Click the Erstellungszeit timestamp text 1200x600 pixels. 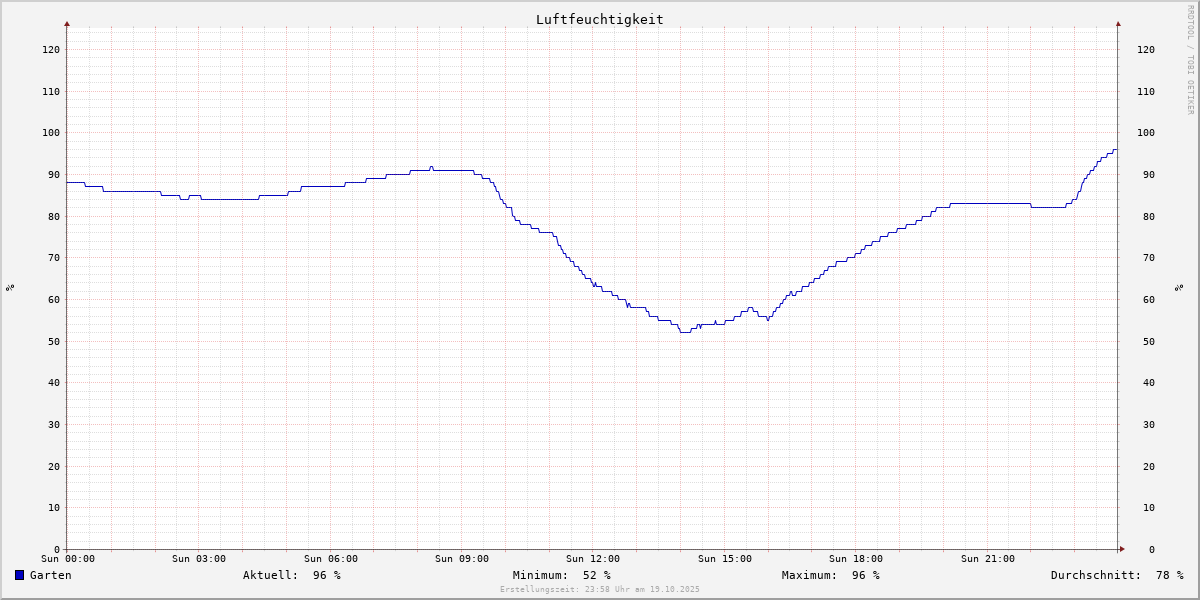[599, 590]
